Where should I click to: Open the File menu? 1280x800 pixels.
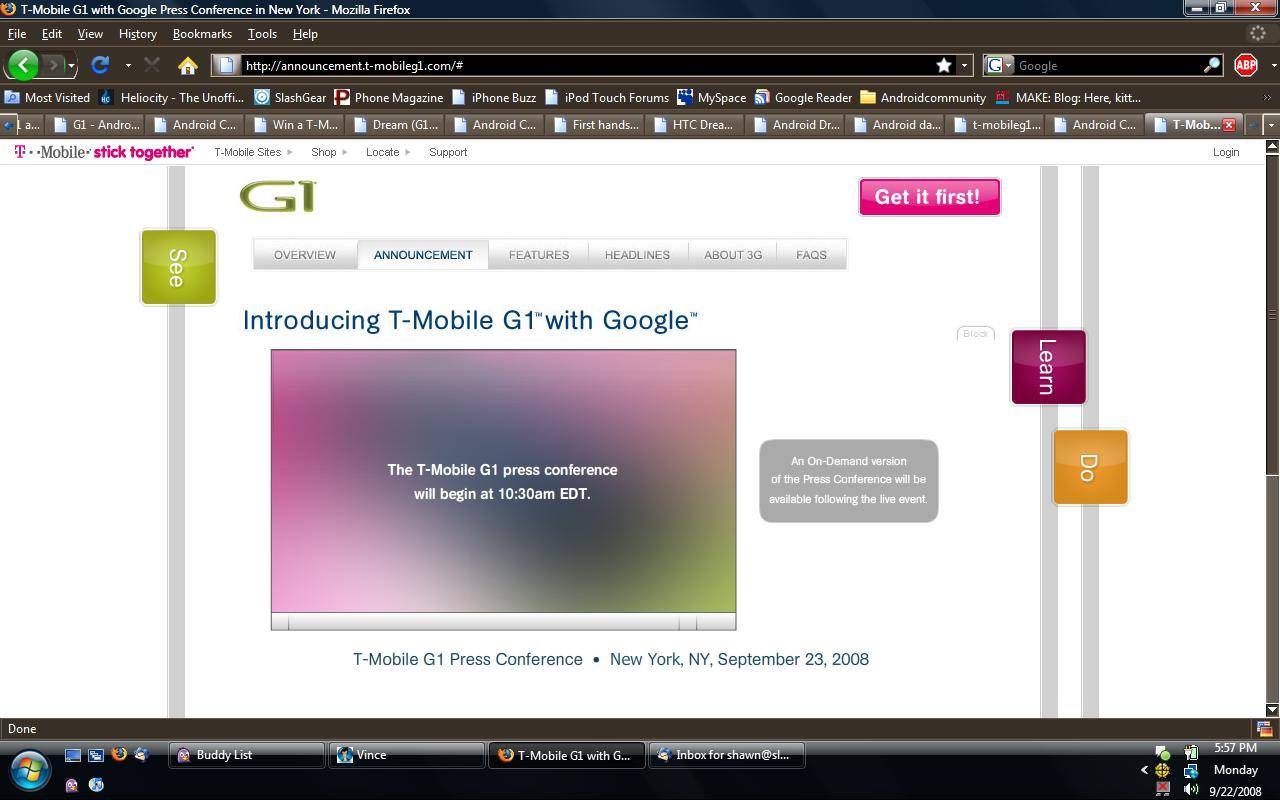[17, 33]
